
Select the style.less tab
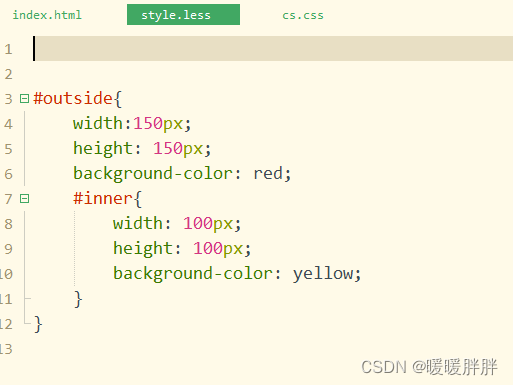pos(183,15)
